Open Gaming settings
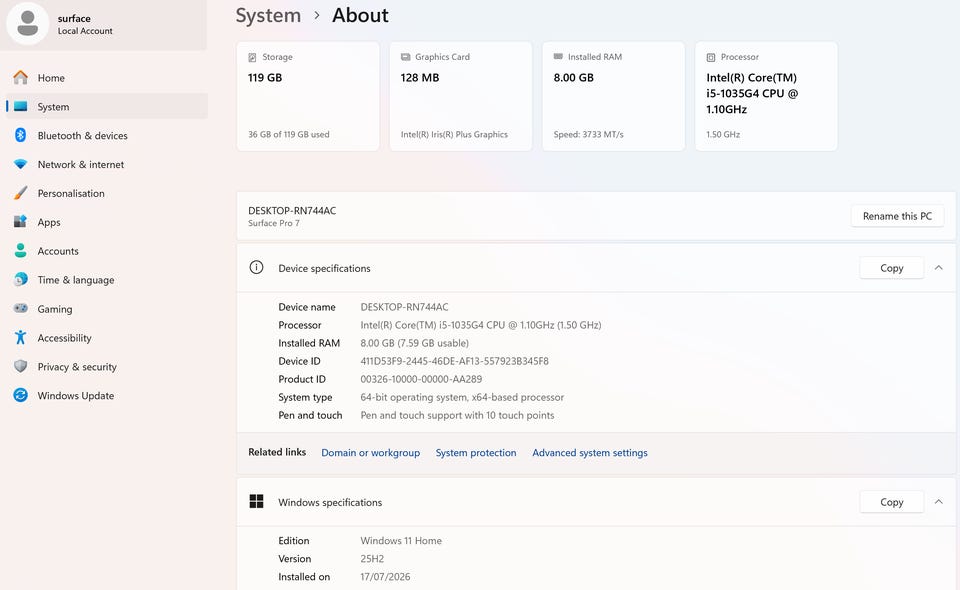Screen dimensions: 960x590 coord(106,308)
